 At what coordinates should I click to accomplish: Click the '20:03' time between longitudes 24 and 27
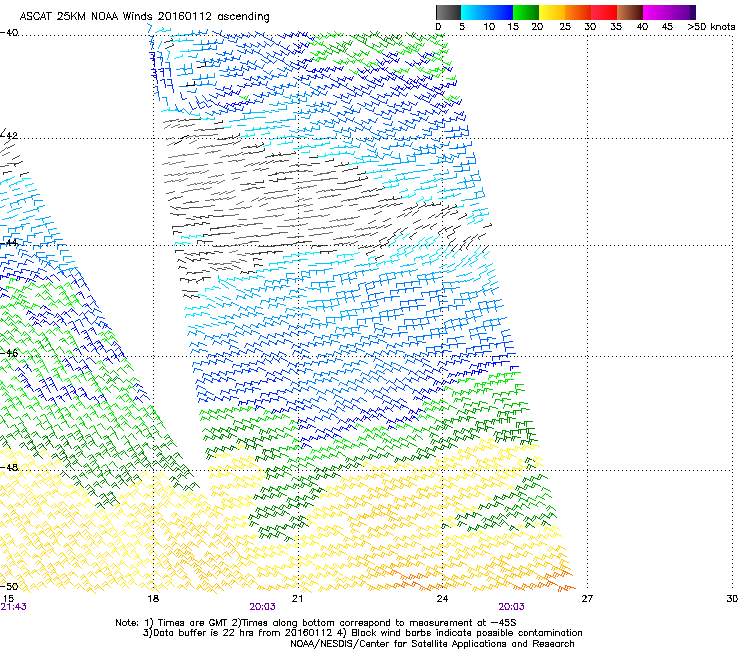coord(512,607)
